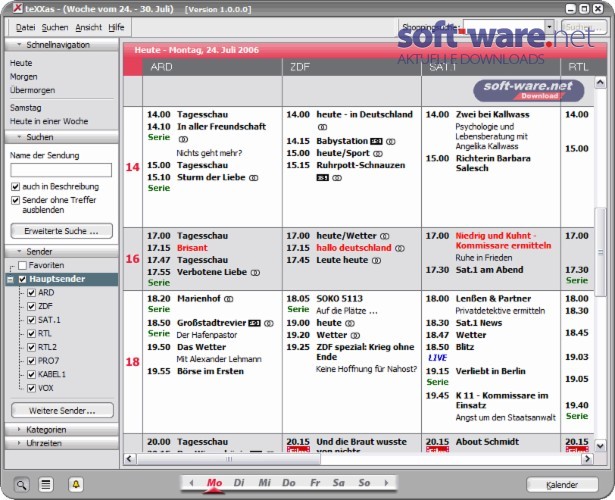Jump to Samstag in quick navigation
Image resolution: width=615 pixels, height=500 pixels.
click(x=25, y=108)
